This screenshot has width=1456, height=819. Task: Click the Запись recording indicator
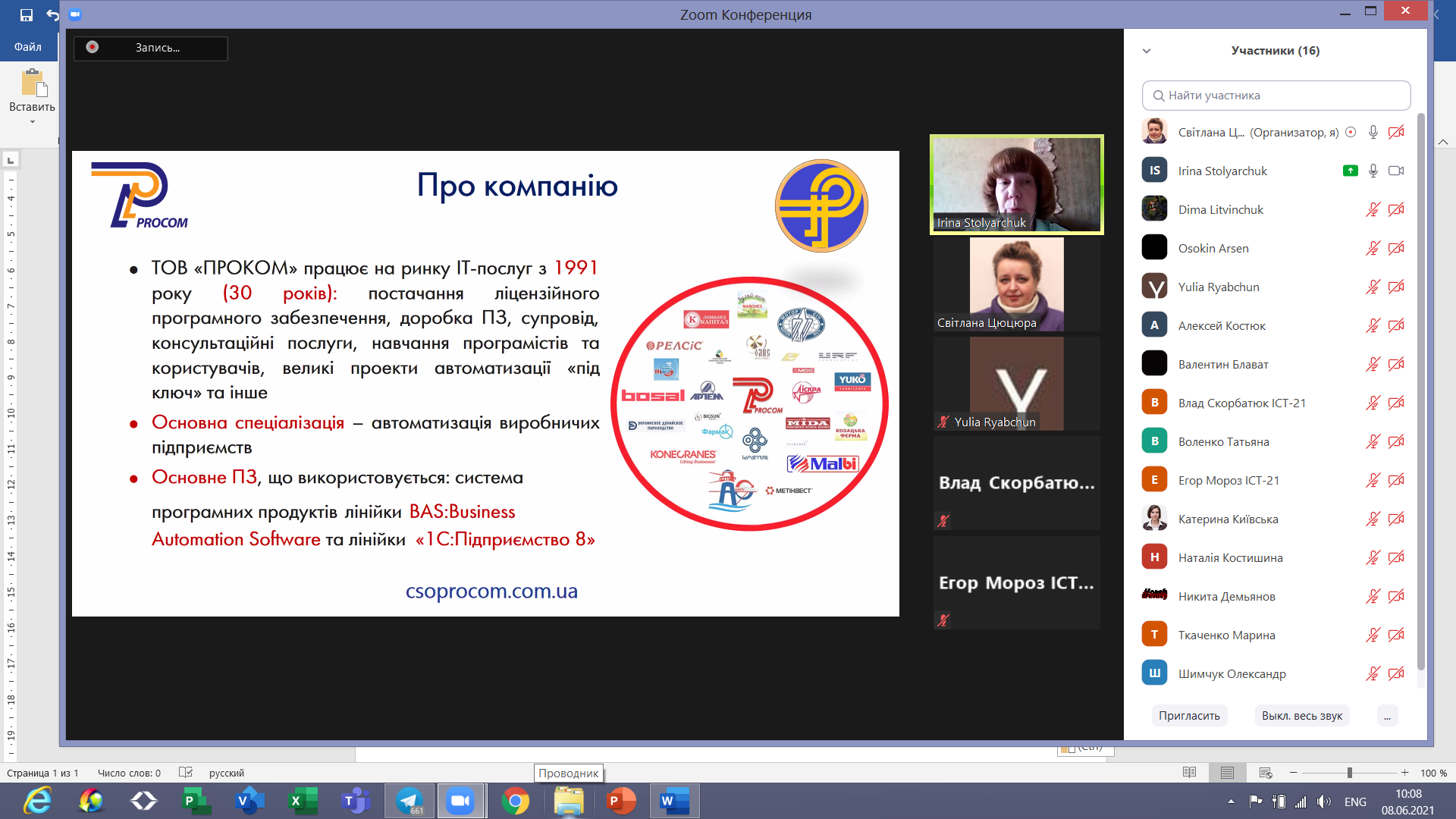pos(150,48)
